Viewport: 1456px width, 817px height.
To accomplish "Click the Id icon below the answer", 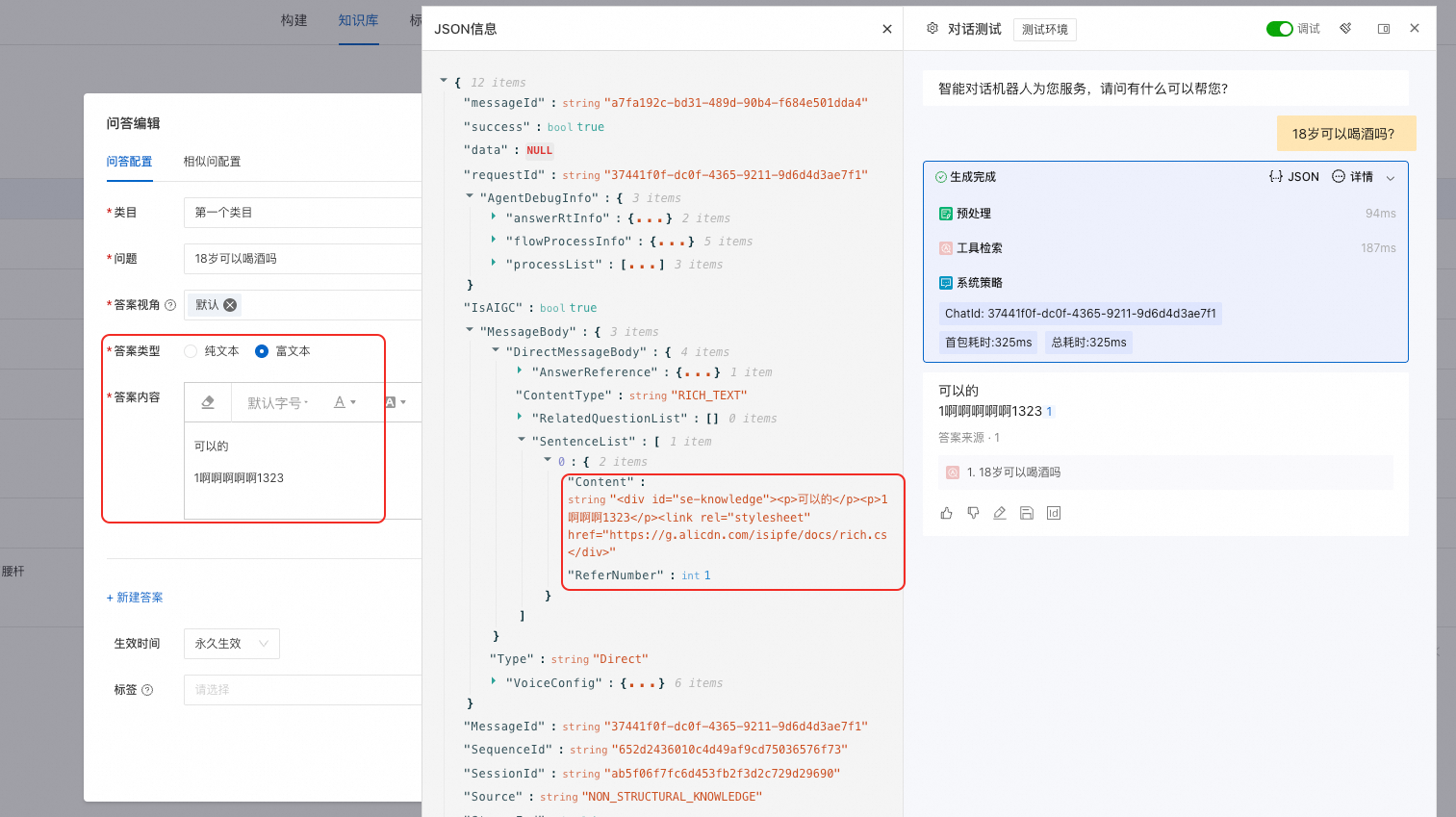I will click(1054, 513).
